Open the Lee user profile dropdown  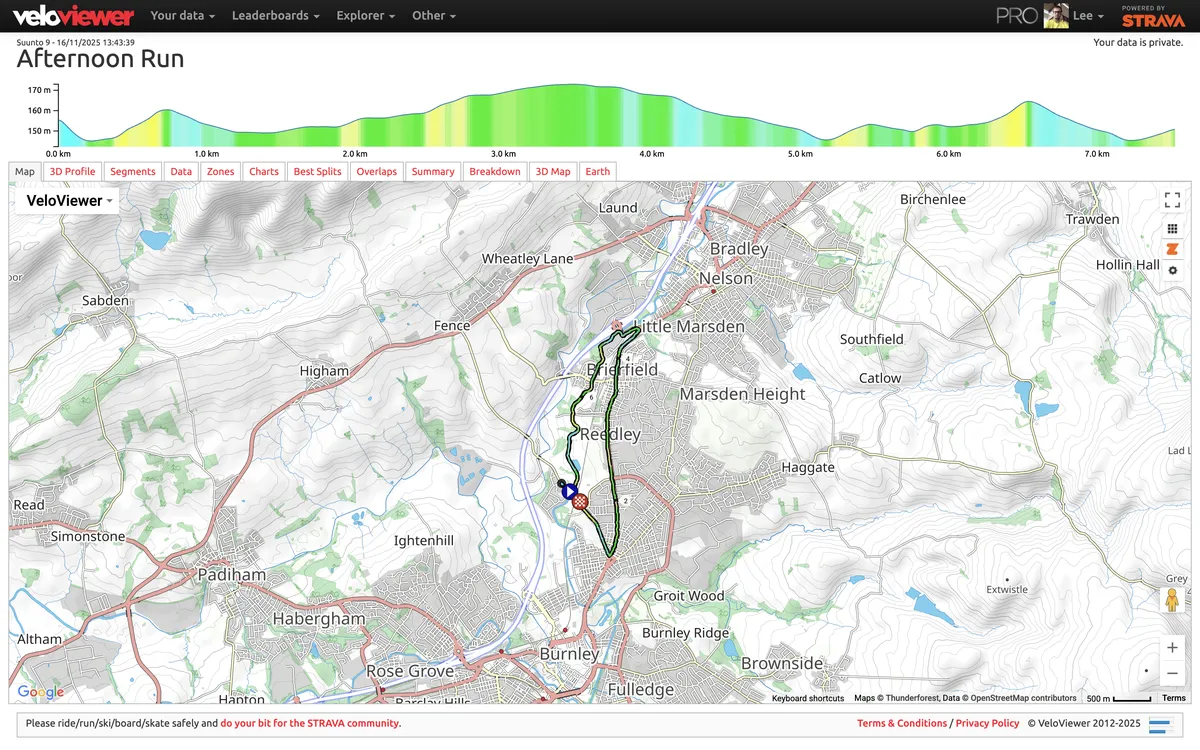coord(1074,16)
